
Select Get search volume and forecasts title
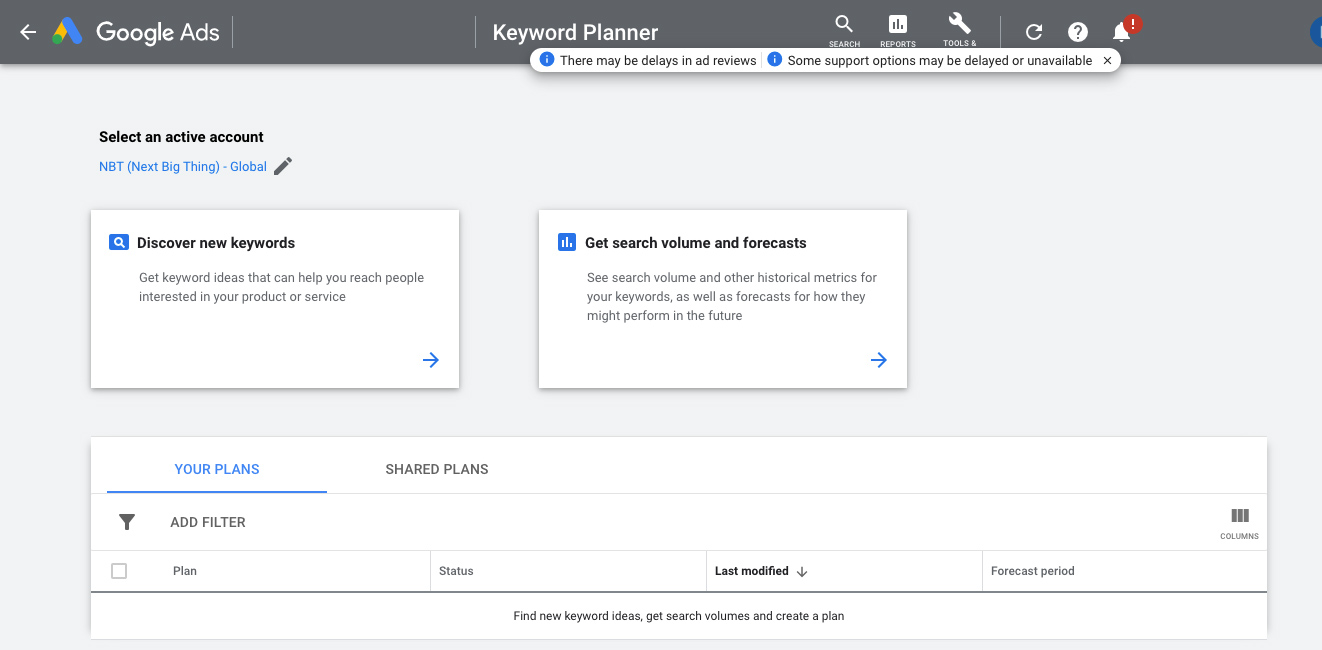click(696, 243)
